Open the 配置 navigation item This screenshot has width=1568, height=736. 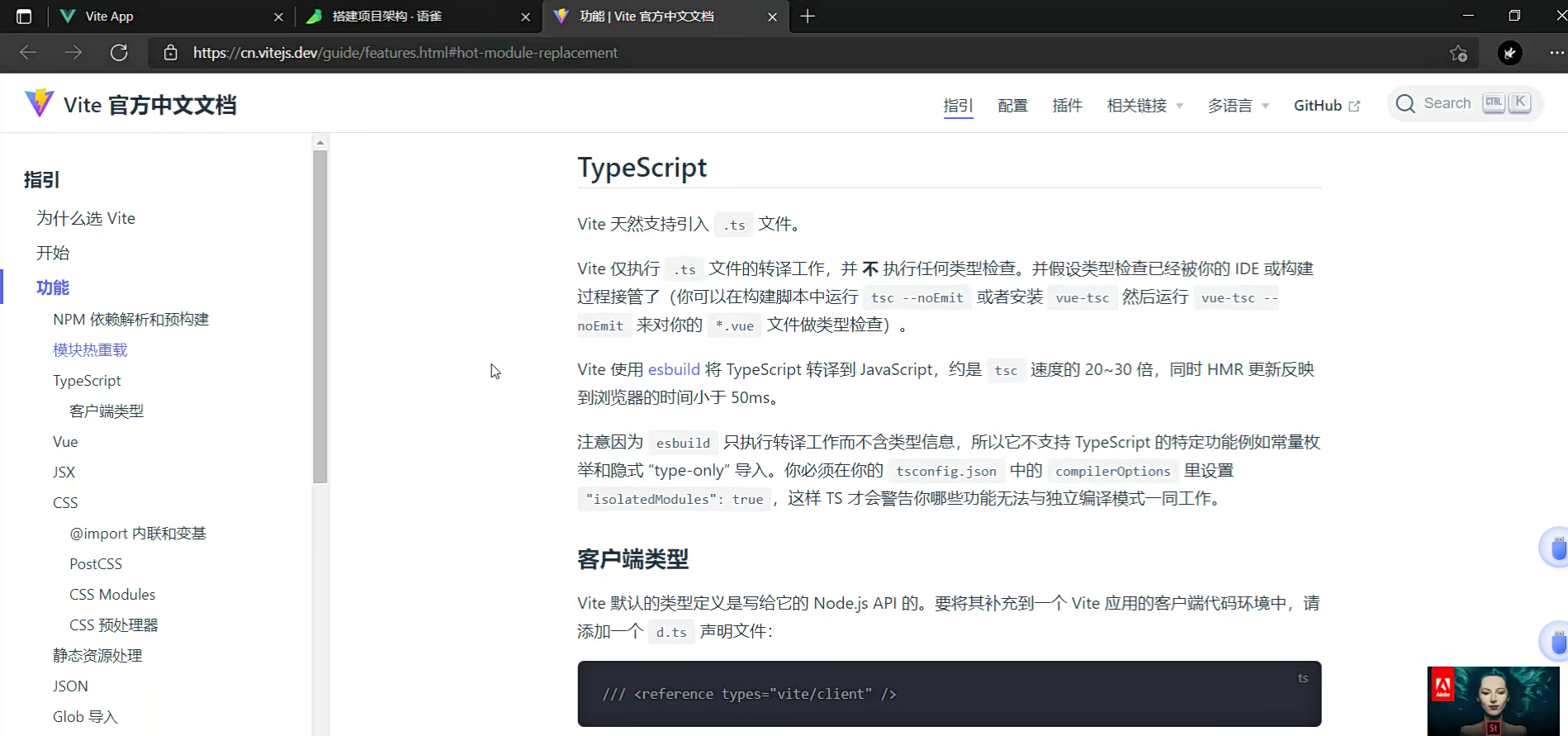pos(1012,106)
